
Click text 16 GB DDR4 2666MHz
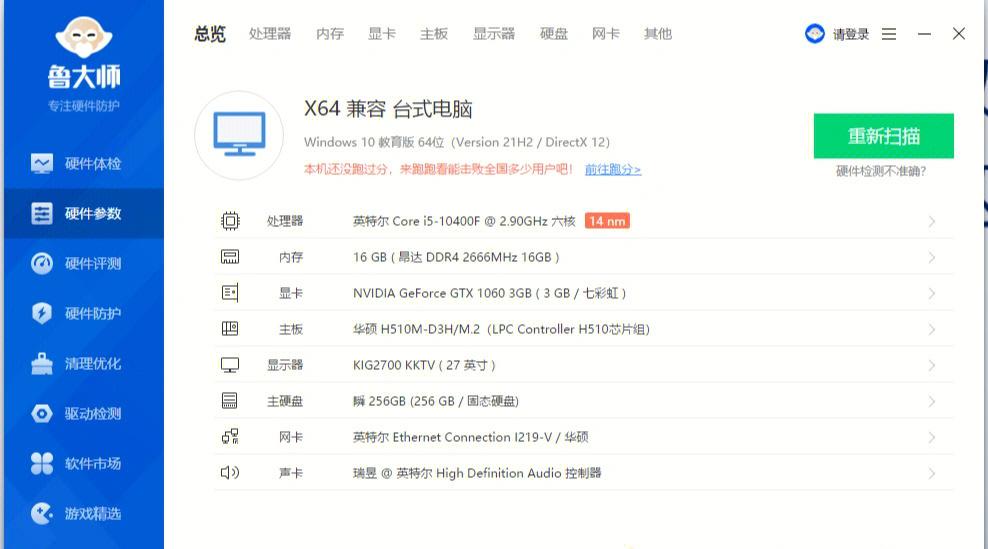click(456, 257)
